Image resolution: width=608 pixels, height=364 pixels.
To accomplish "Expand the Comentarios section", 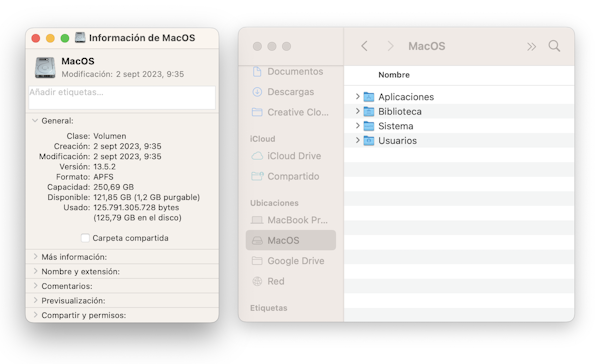I will click(x=35, y=286).
